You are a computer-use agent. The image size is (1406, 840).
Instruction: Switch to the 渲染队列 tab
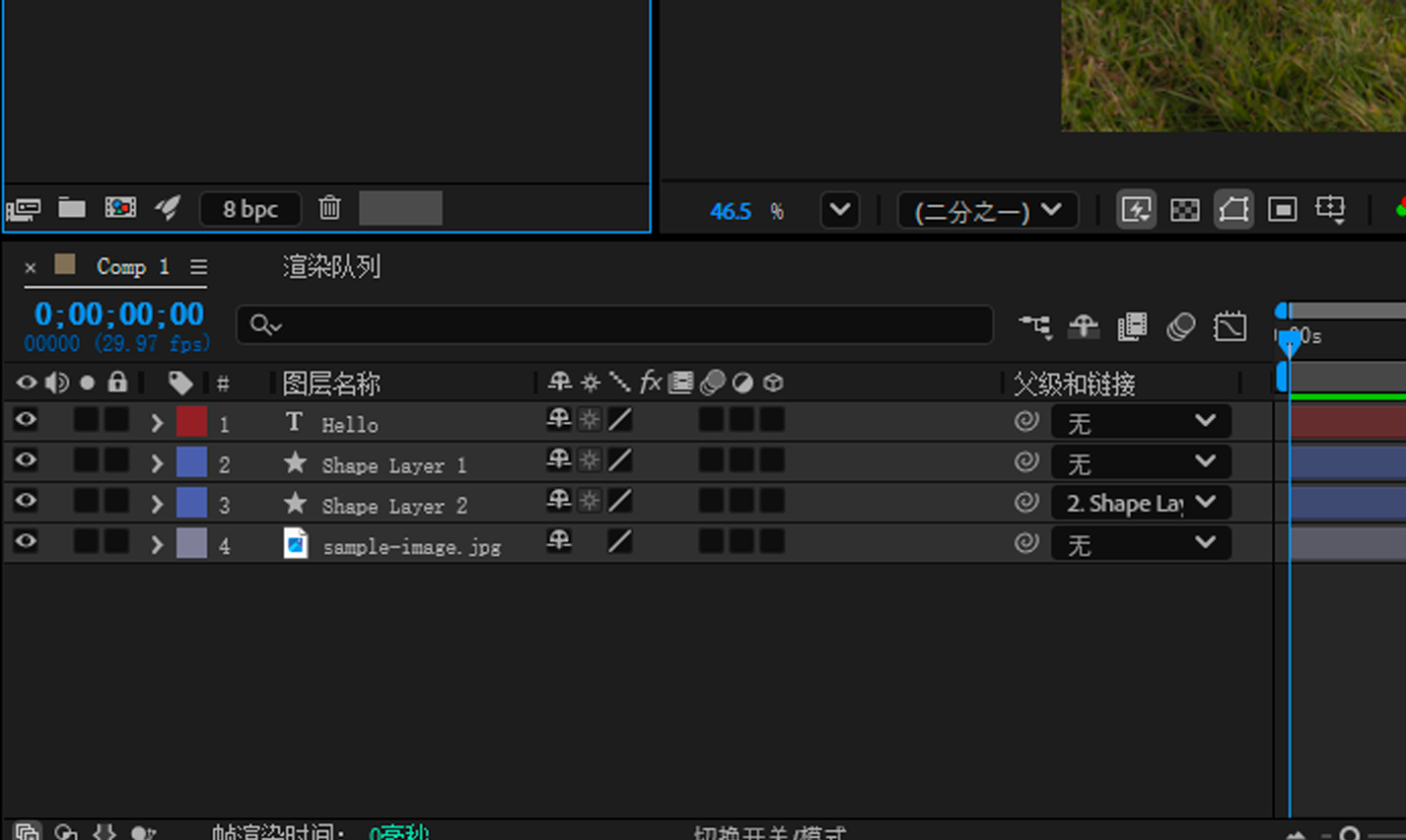pyautogui.click(x=331, y=267)
